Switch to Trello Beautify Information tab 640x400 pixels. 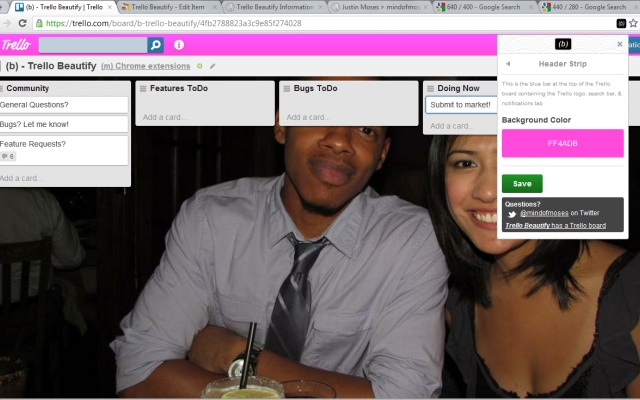[275, 7]
